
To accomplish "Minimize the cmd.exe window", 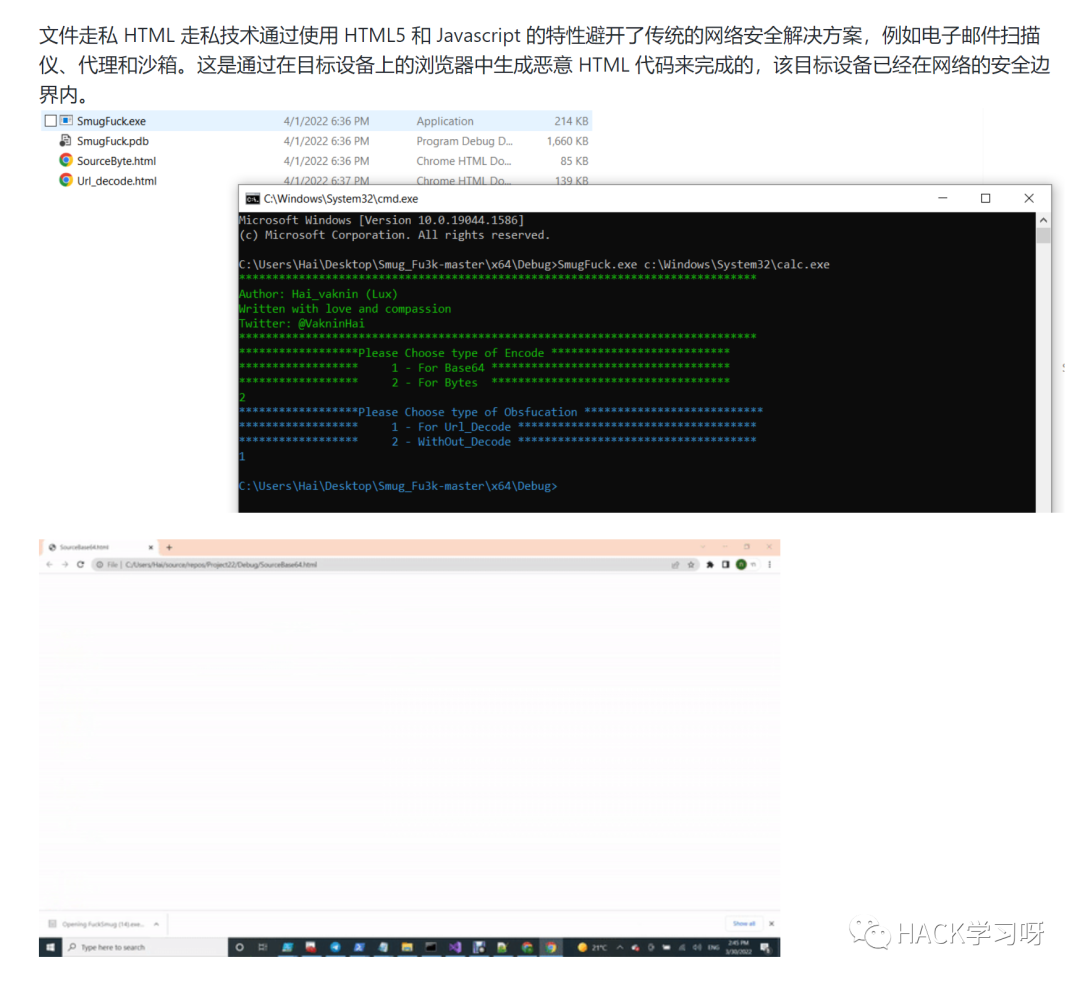I will click(943, 198).
